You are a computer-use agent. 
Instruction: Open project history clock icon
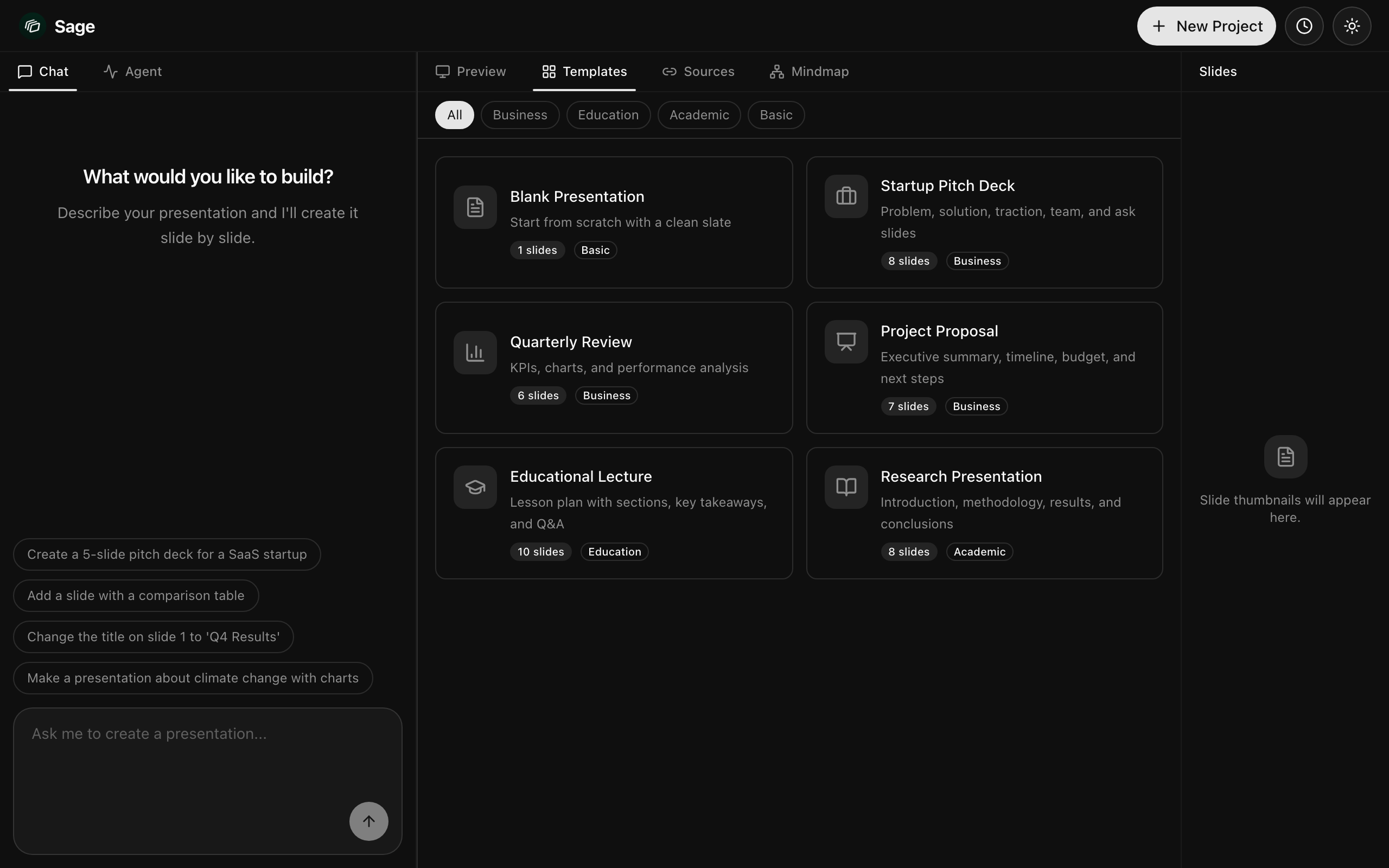tap(1304, 26)
